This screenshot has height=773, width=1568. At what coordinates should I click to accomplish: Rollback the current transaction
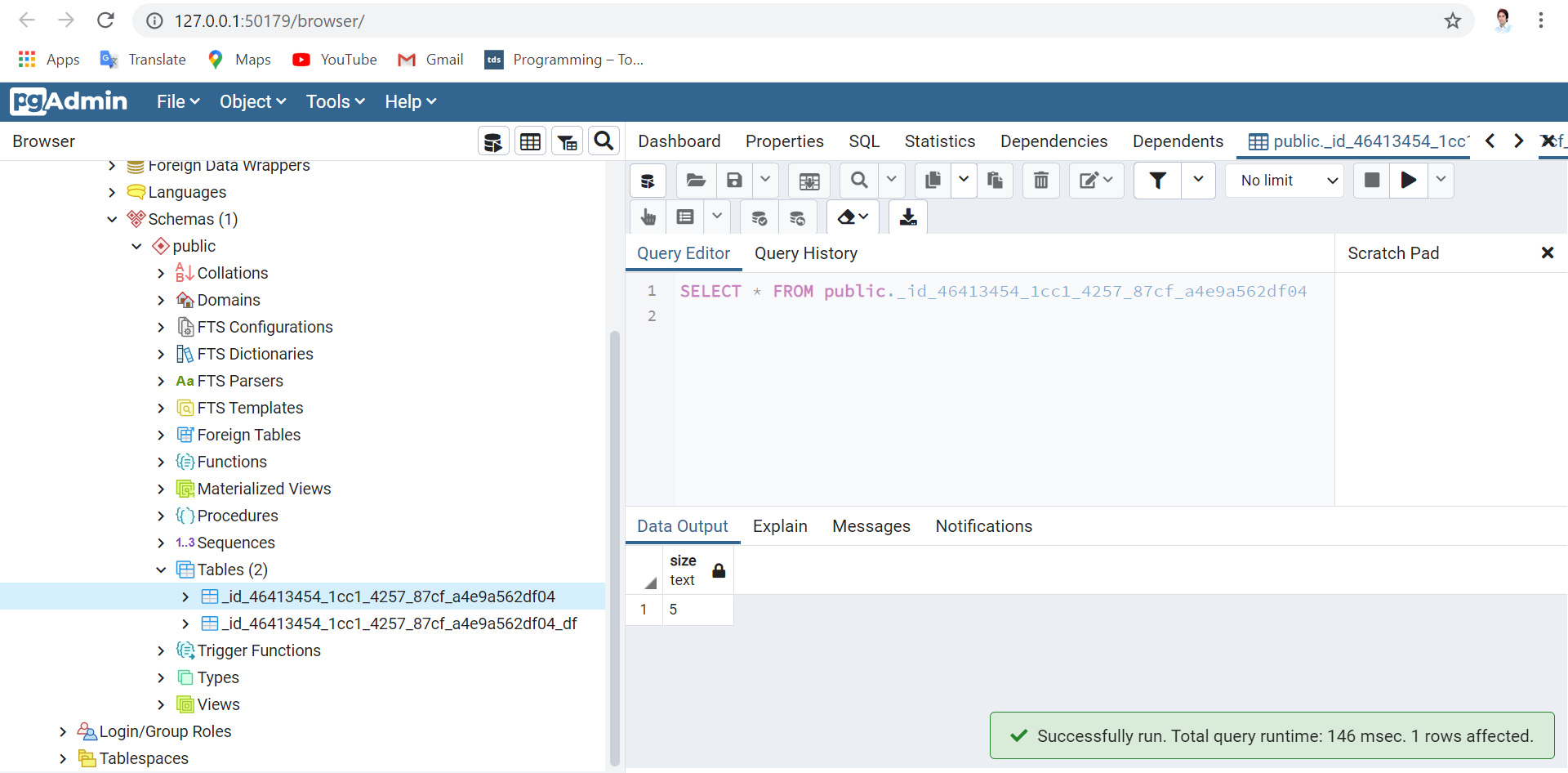pos(798,217)
